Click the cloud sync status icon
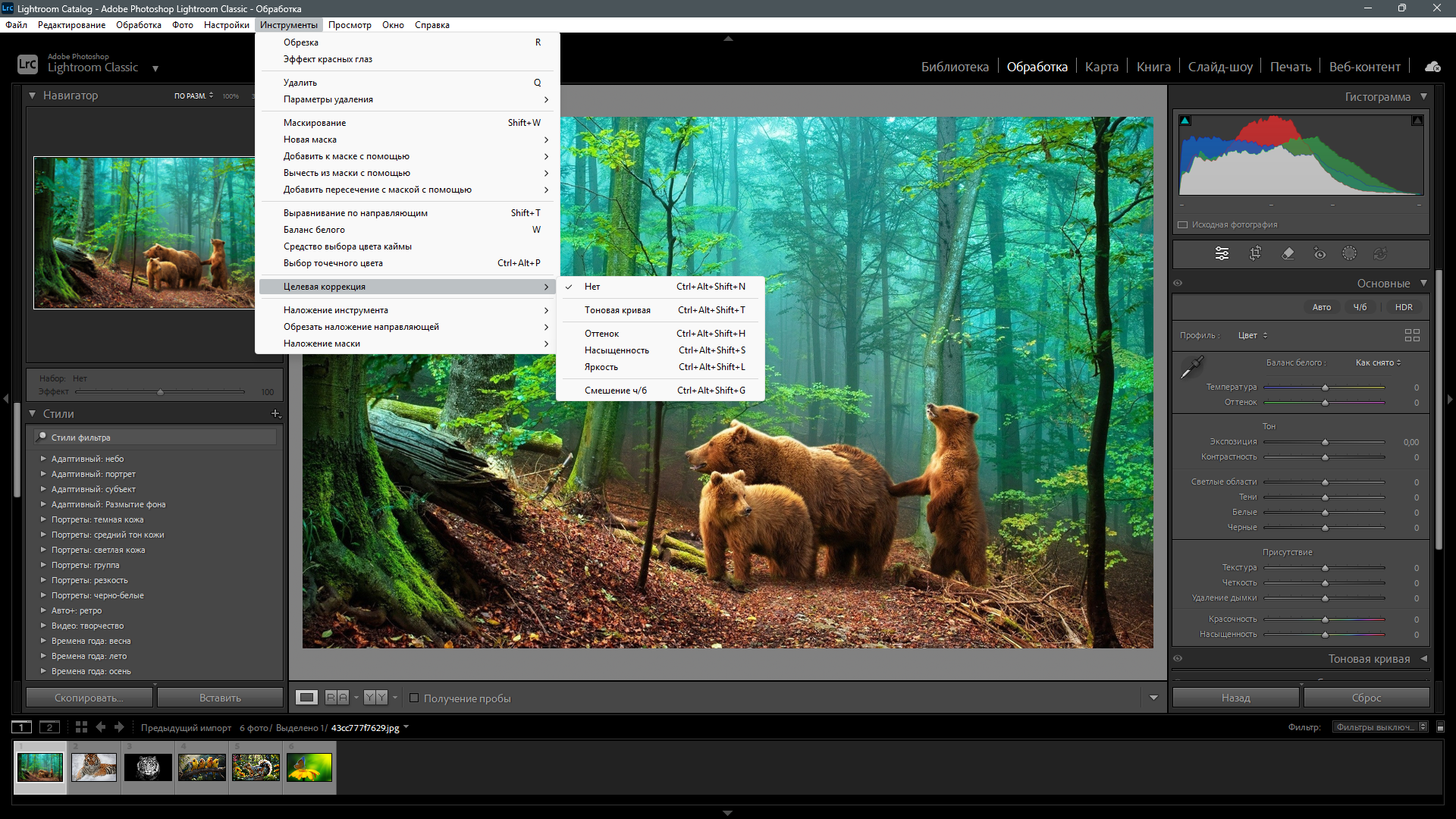The image size is (1456, 819). [x=1432, y=67]
